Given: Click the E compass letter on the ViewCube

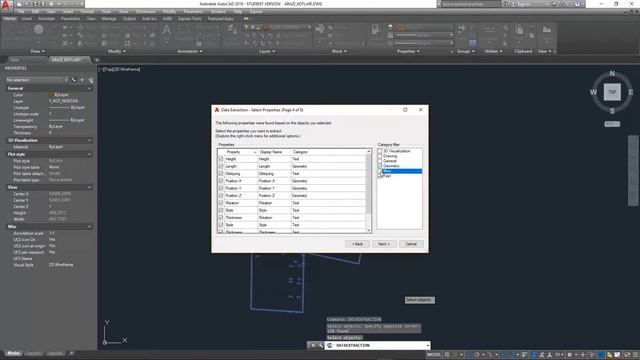Looking at the screenshot, I should [x=631, y=92].
